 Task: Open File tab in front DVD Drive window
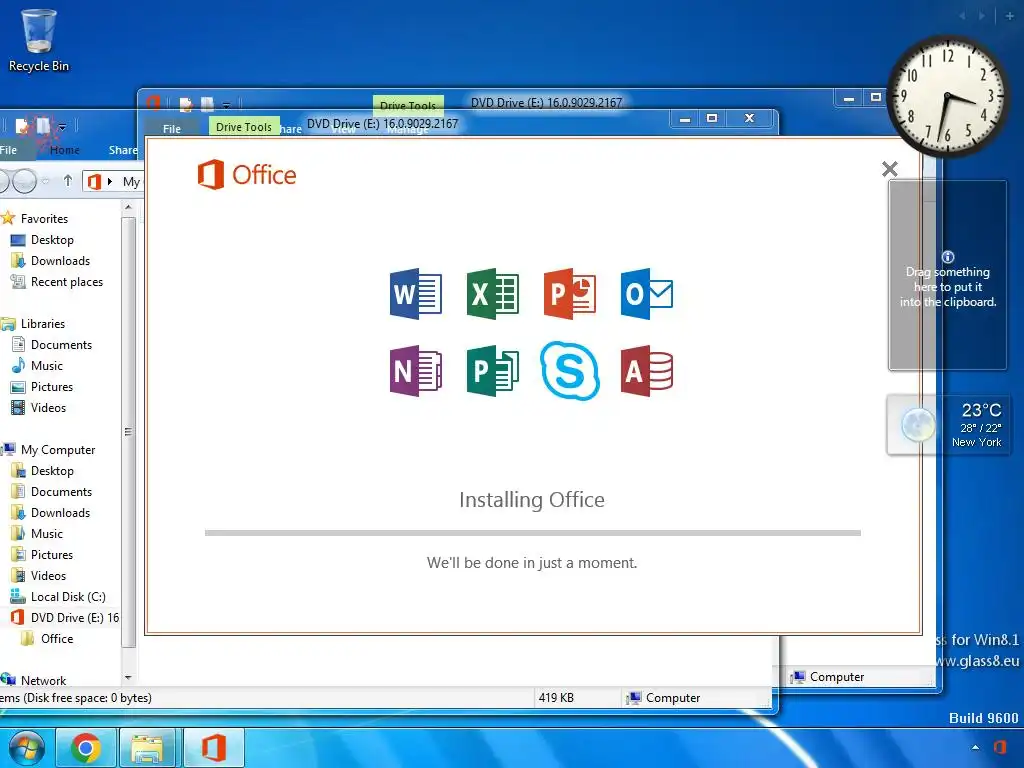tap(172, 129)
